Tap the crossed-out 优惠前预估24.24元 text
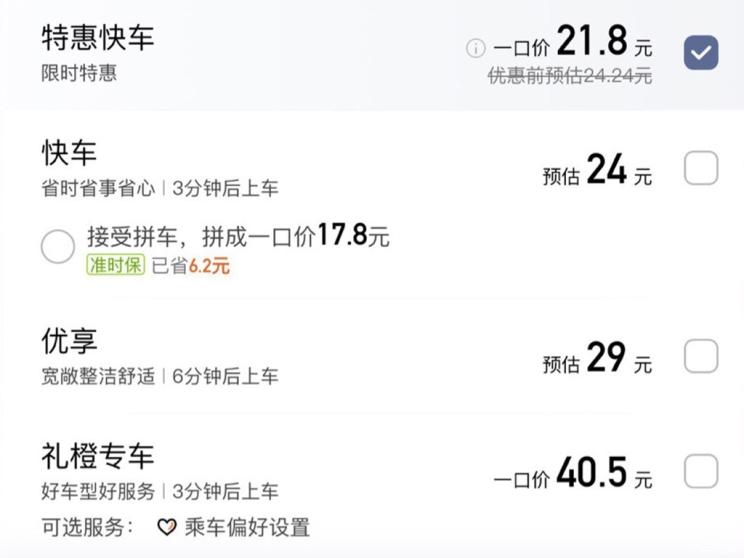The width and height of the screenshot is (744, 558). click(x=570, y=75)
